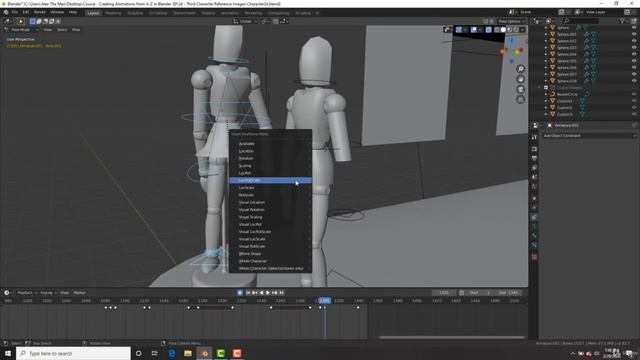Screen dimensions: 640x360
Task: Choose Location in Insert Keyframe Menu
Action: (x=270, y=151)
